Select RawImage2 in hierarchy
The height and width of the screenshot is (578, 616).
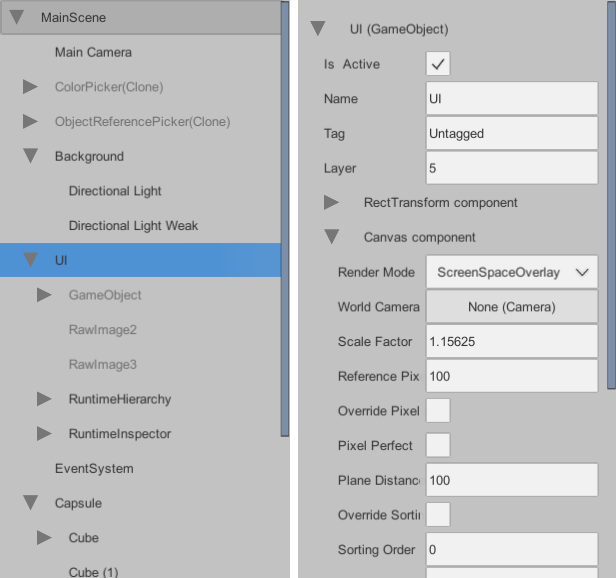tap(103, 330)
